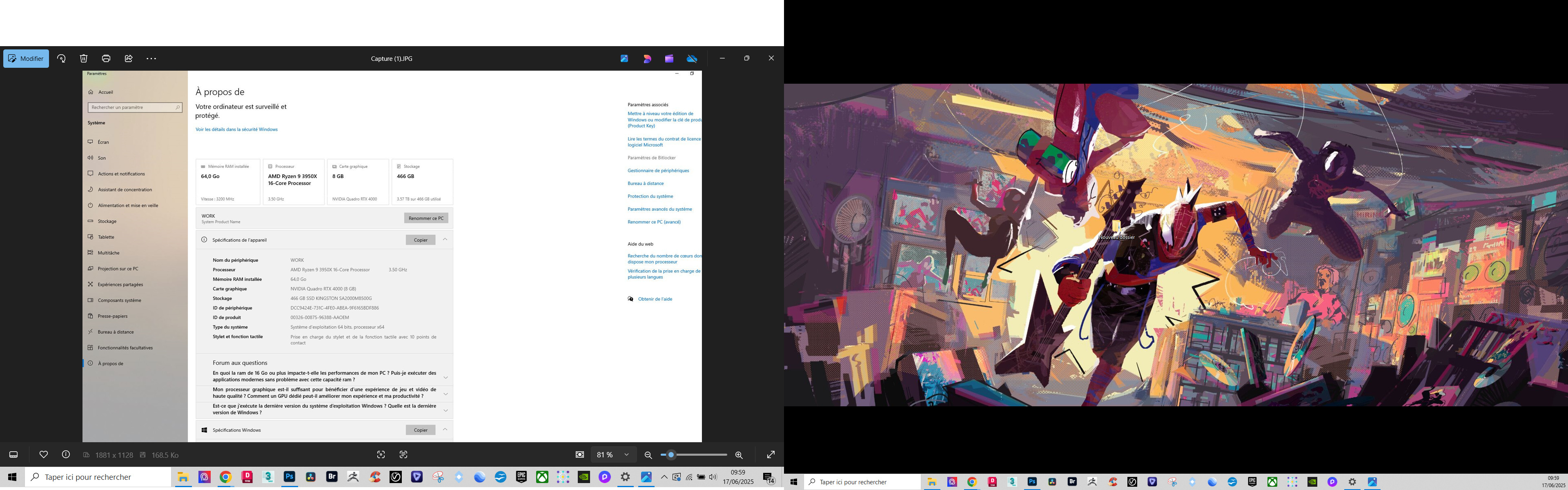Open the three-dots more options menu
Screen dimensions: 1568x490
tap(151, 58)
